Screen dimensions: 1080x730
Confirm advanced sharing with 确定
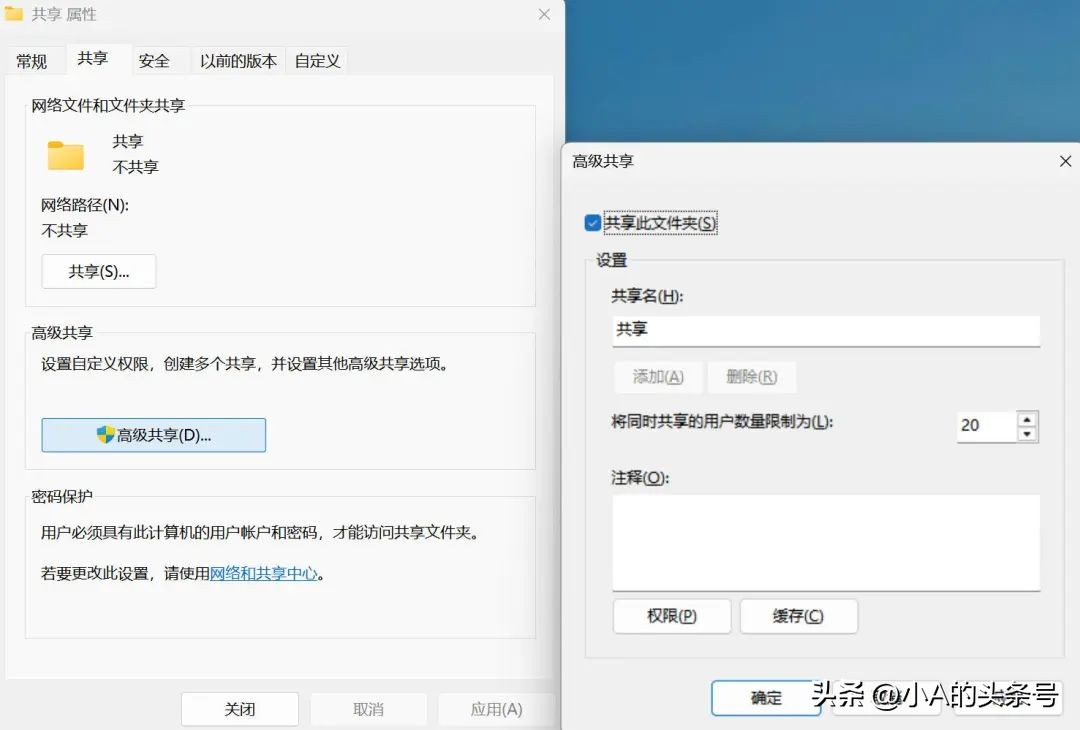[765, 698]
